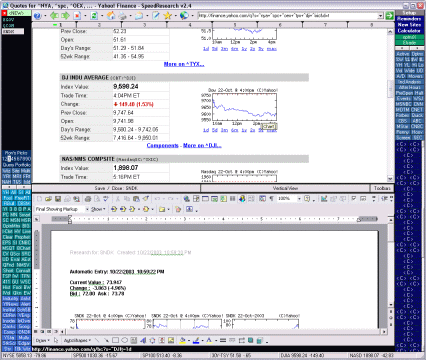The height and width of the screenshot is (360, 426).
Task: Click the yellow Favorites star icon
Action: tap(167, 15)
